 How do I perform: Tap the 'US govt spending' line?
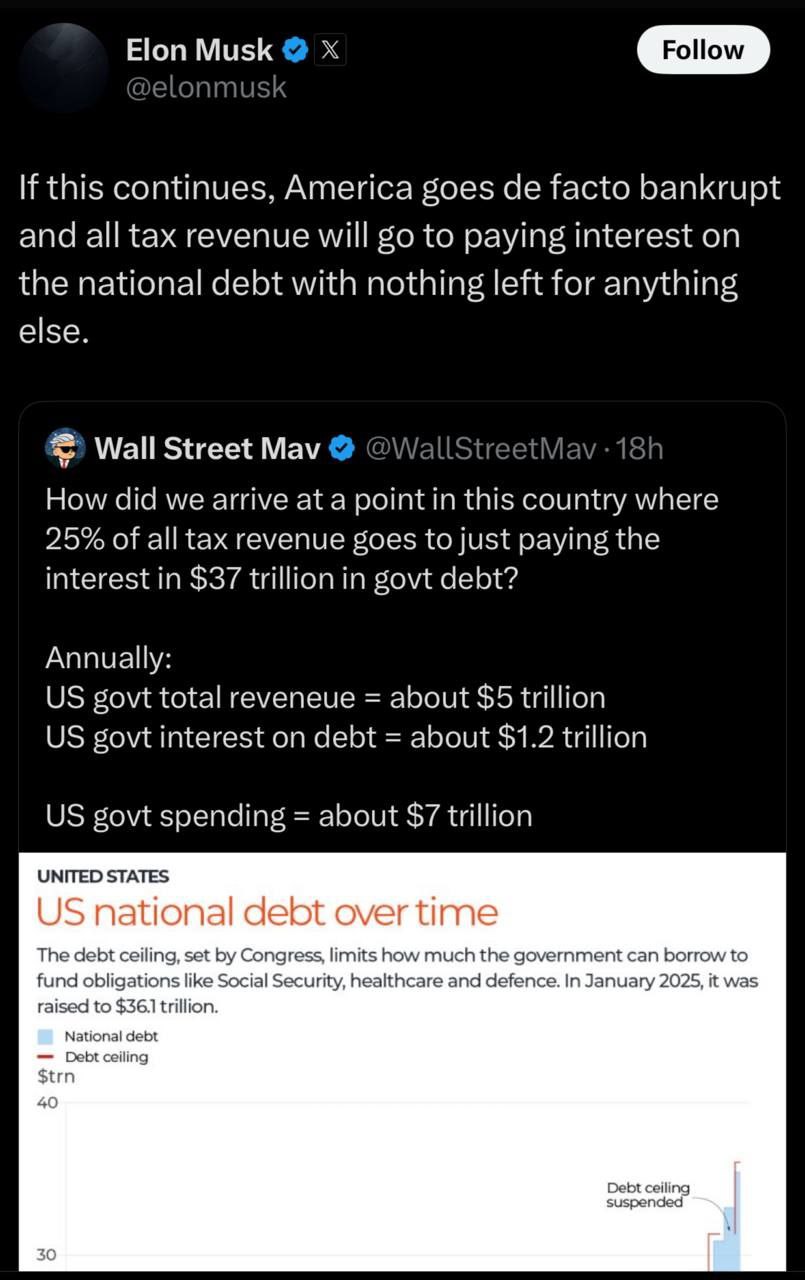289,816
